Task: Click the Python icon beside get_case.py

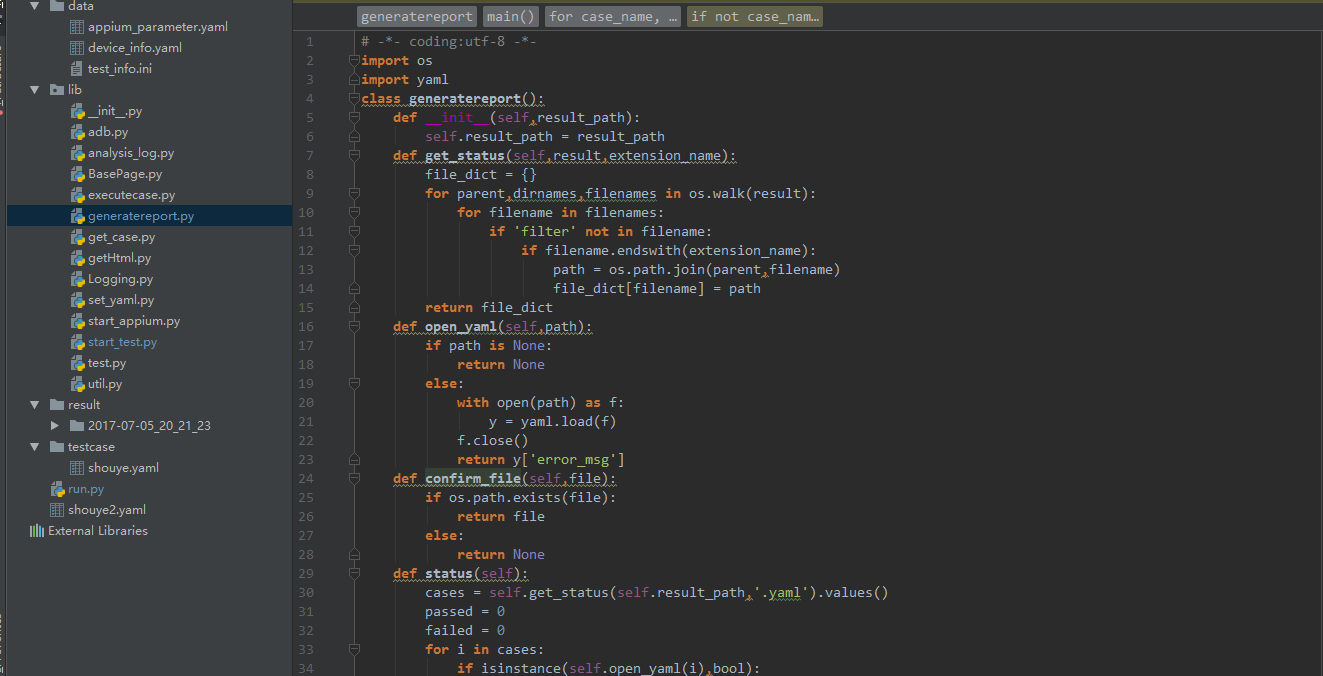Action: click(78, 237)
